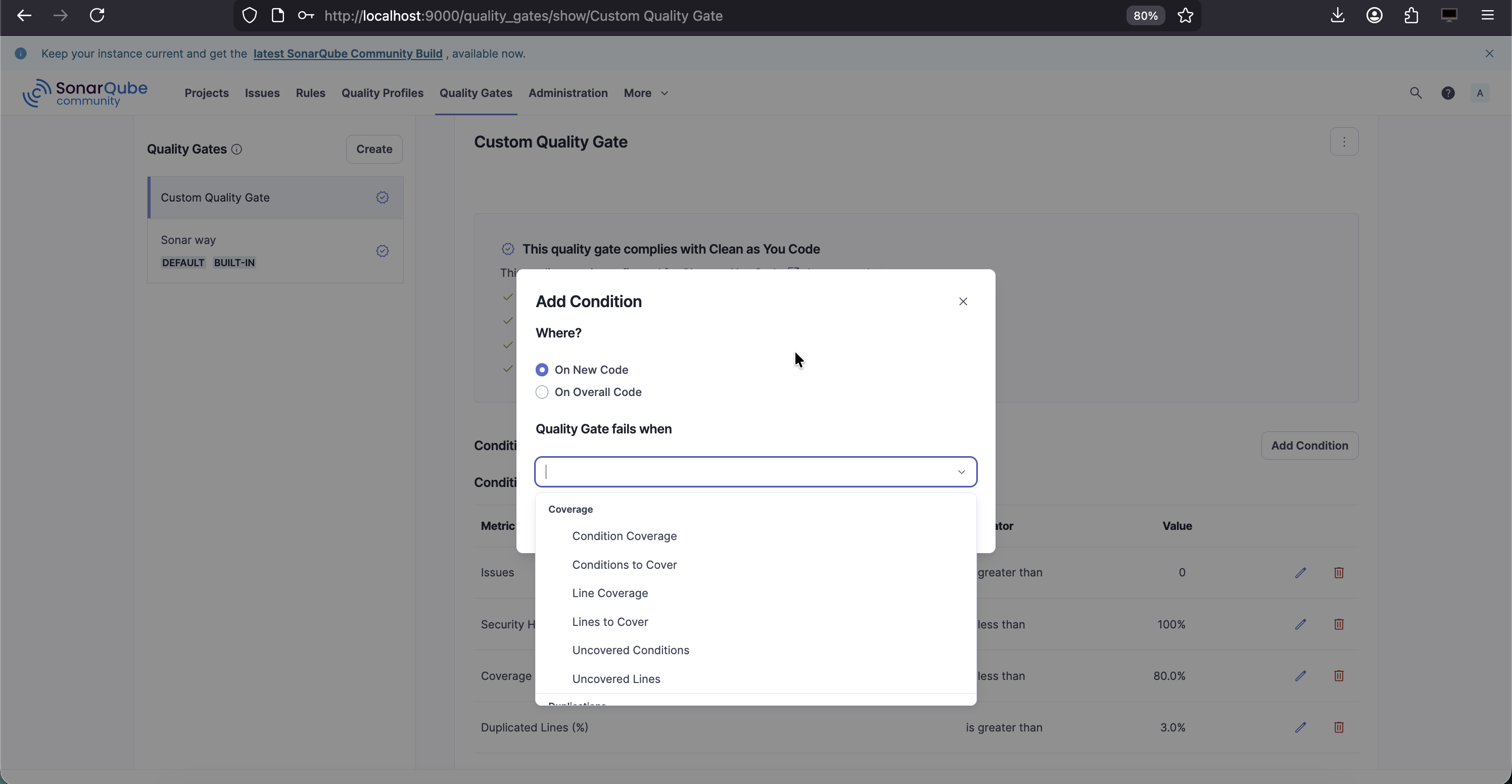This screenshot has width=1512, height=784.
Task: Click the SonarQube community logo
Action: coord(85,93)
